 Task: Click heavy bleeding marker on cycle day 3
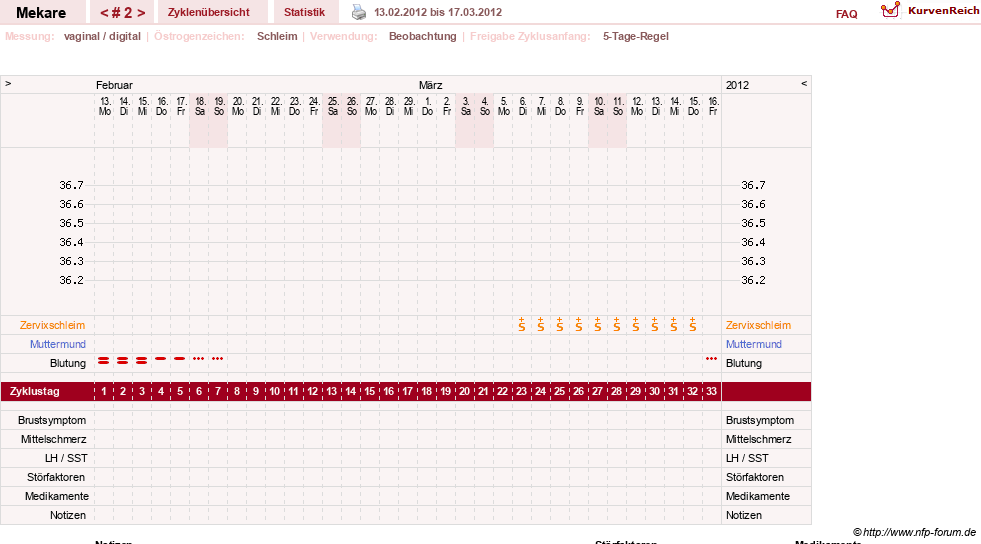[141, 360]
